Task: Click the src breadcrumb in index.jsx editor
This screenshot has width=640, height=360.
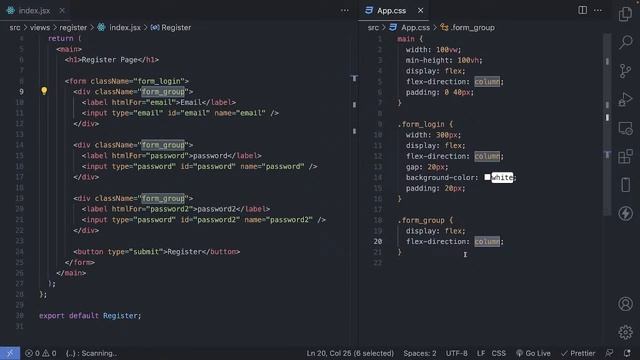Action: coord(15,27)
